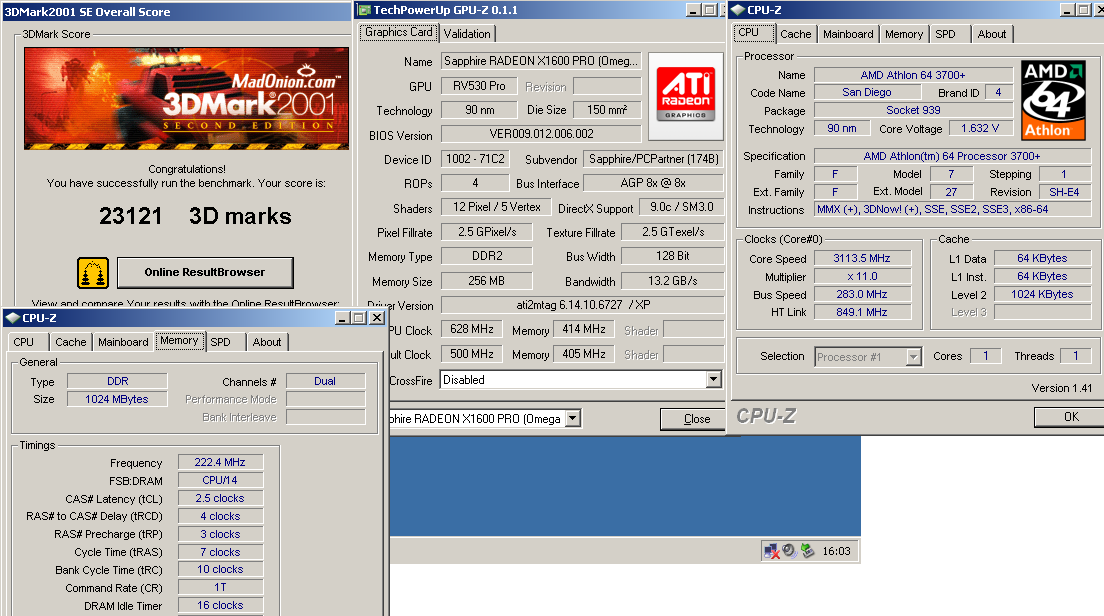Select CPU tab in right CPU-Z window

pyautogui.click(x=753, y=32)
